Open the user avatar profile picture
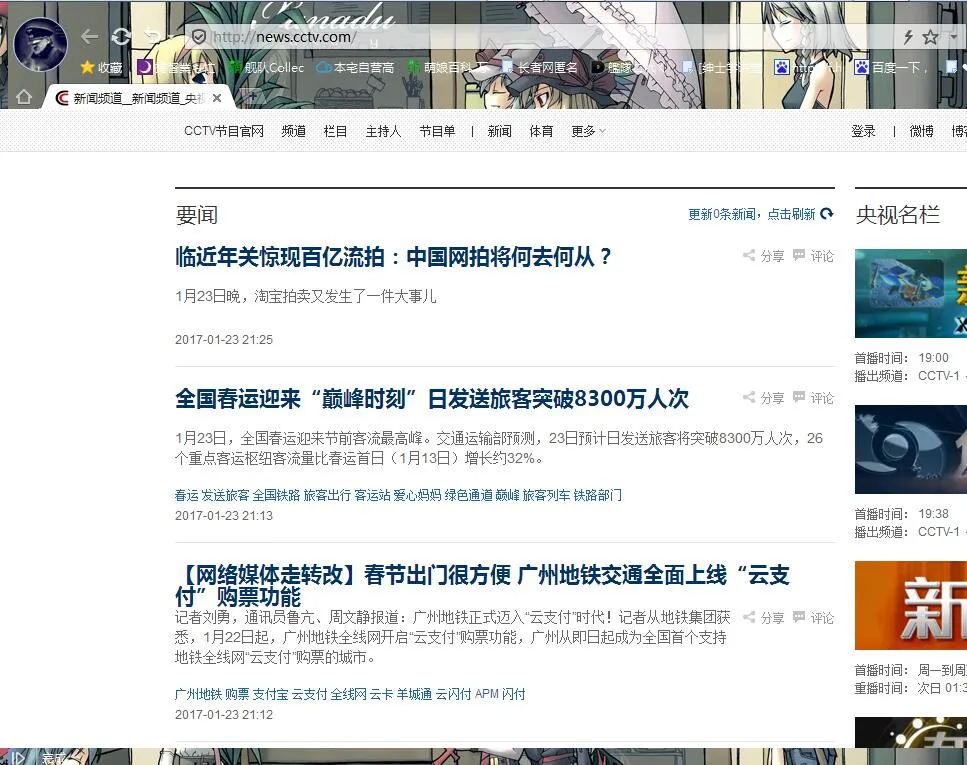Viewport: 967px width, 765px height. pos(41,44)
